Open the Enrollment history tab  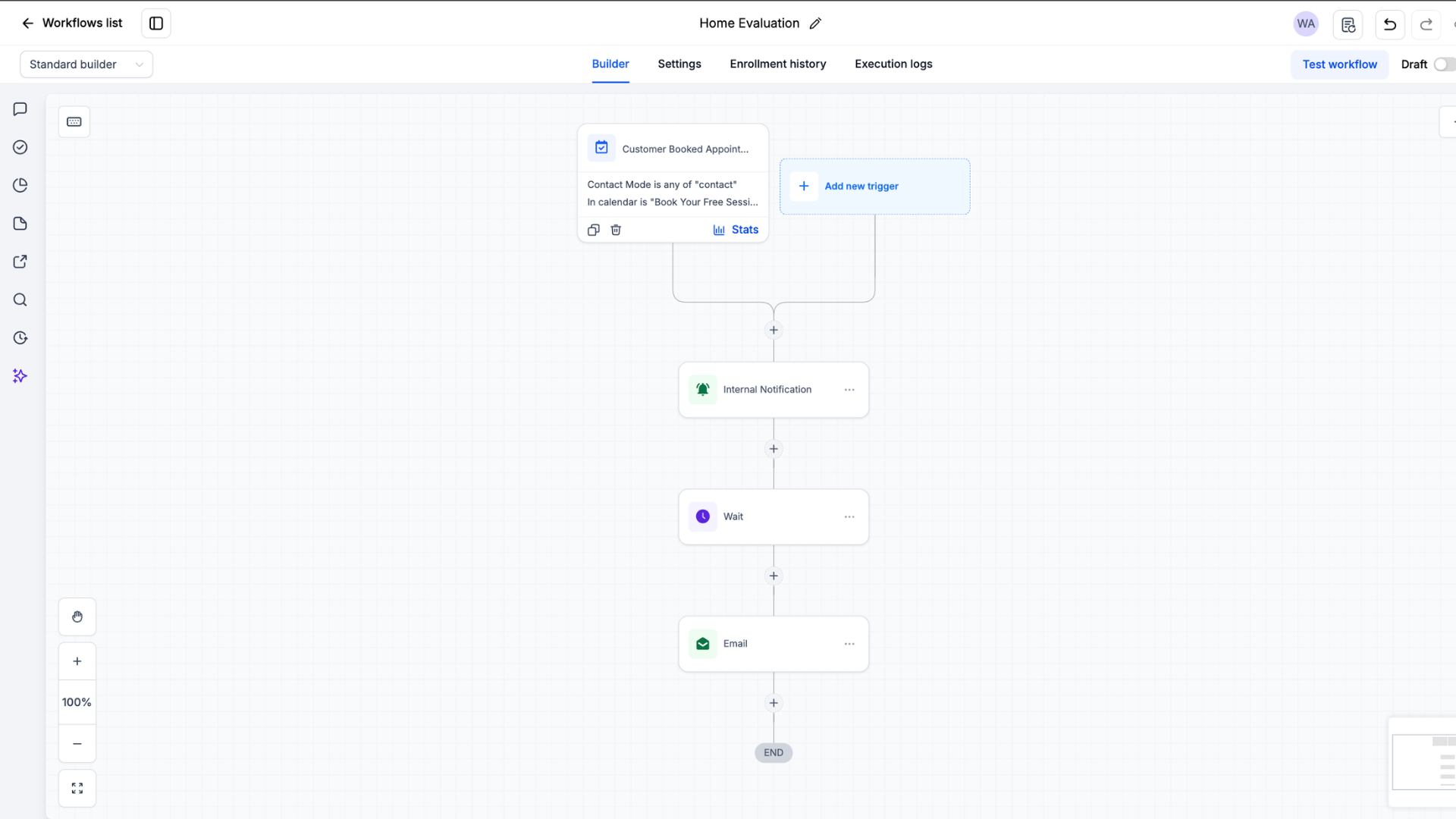[778, 64]
